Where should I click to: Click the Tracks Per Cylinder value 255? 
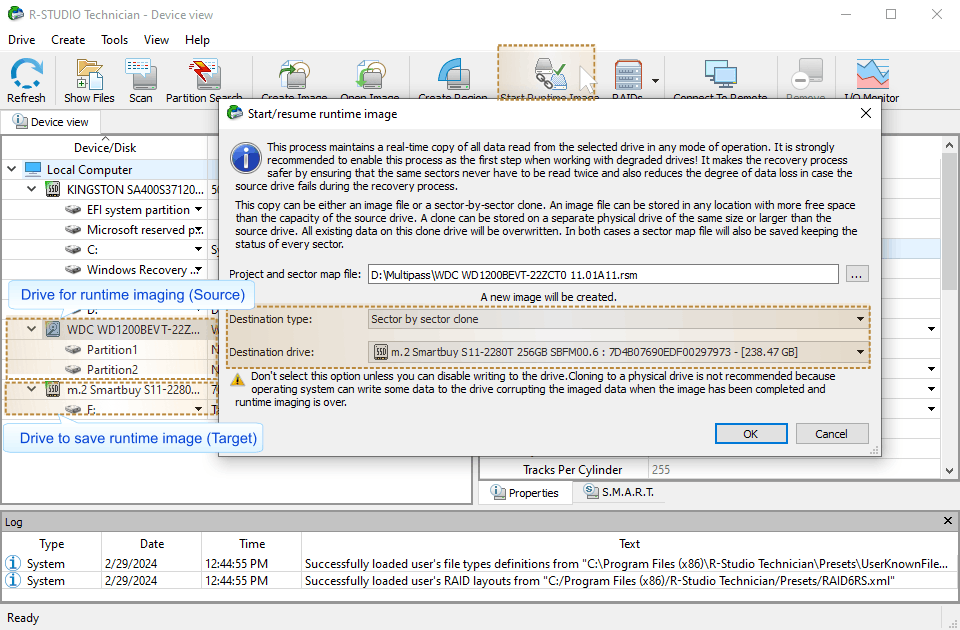[x=661, y=470]
